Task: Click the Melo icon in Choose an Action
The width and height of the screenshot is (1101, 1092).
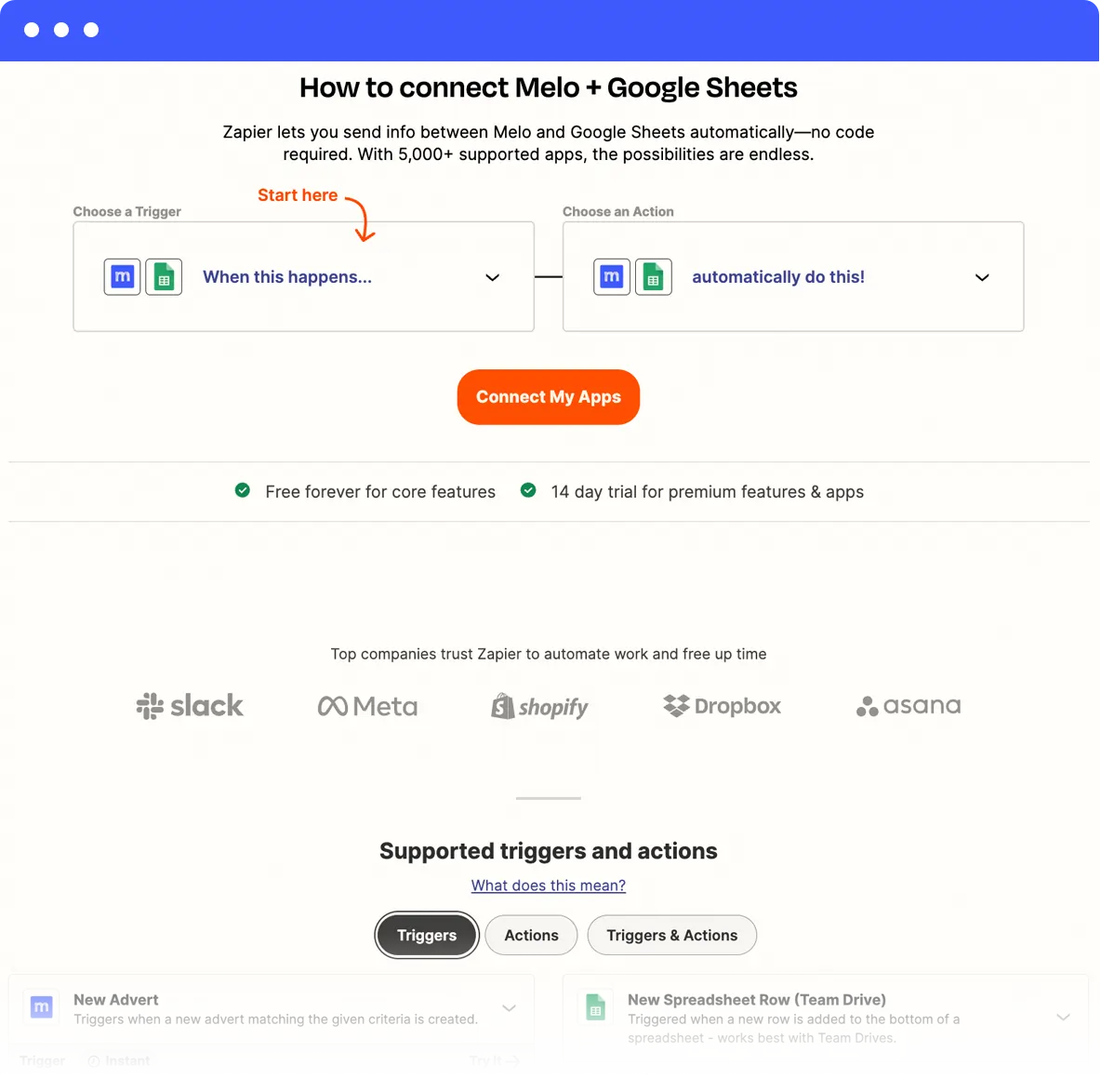Action: (x=611, y=276)
